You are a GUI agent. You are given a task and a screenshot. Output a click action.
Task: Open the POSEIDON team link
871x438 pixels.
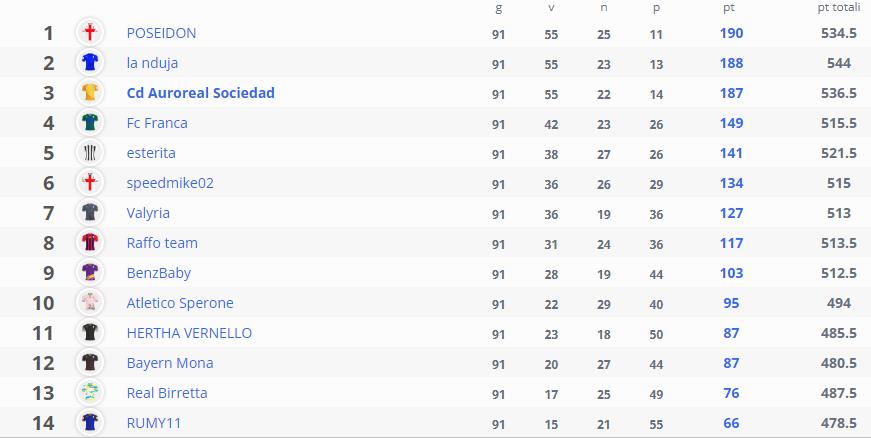161,33
